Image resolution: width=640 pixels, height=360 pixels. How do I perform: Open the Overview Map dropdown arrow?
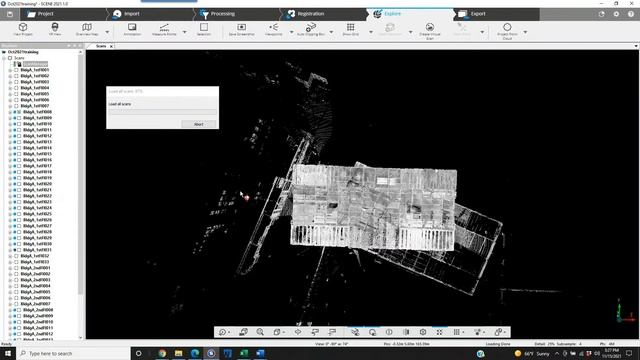pyautogui.click(x=107, y=32)
